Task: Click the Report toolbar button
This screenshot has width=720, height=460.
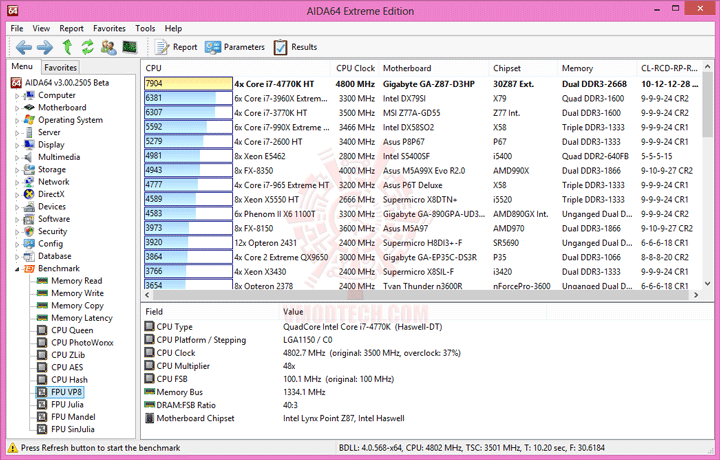Action: (176, 47)
